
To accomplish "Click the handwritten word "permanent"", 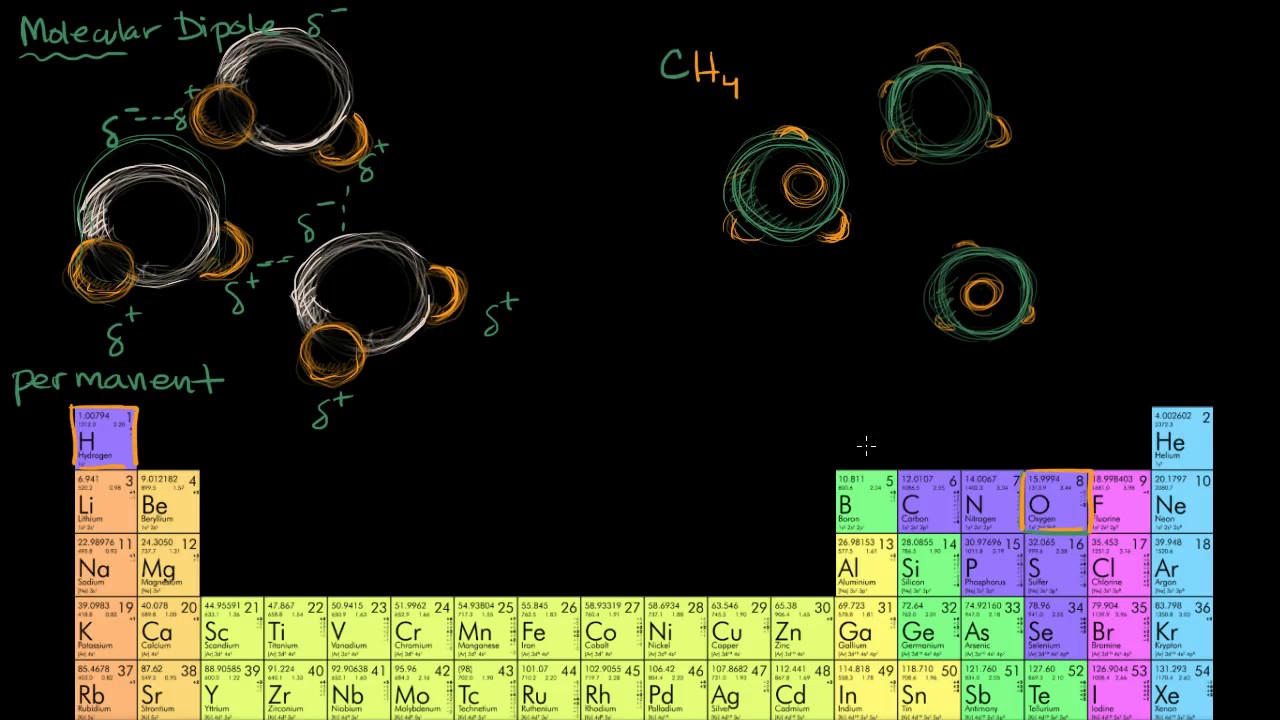I will coord(118,381).
